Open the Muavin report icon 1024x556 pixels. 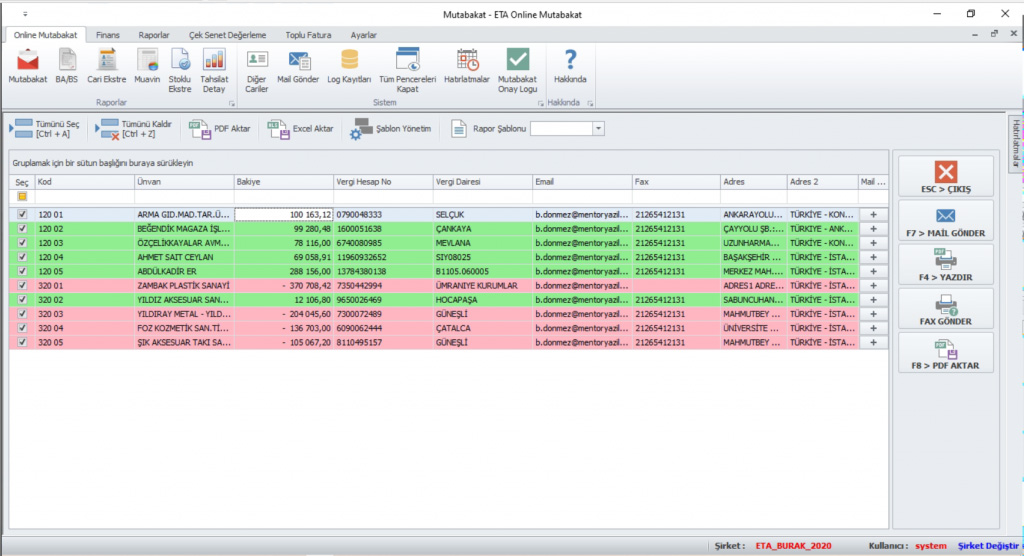coord(147,67)
